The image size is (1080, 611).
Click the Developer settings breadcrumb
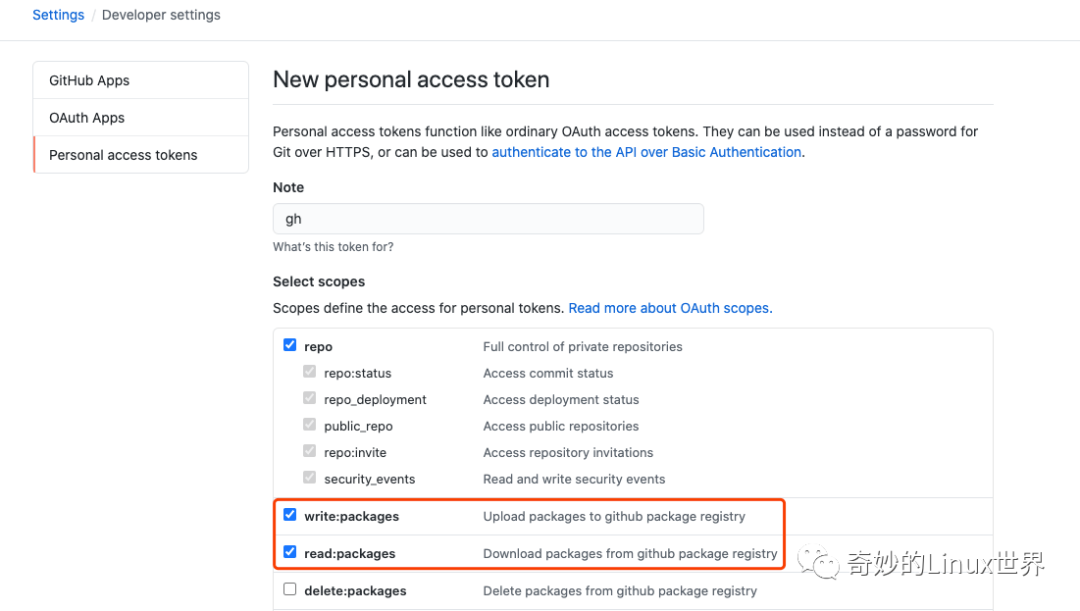click(x=161, y=14)
